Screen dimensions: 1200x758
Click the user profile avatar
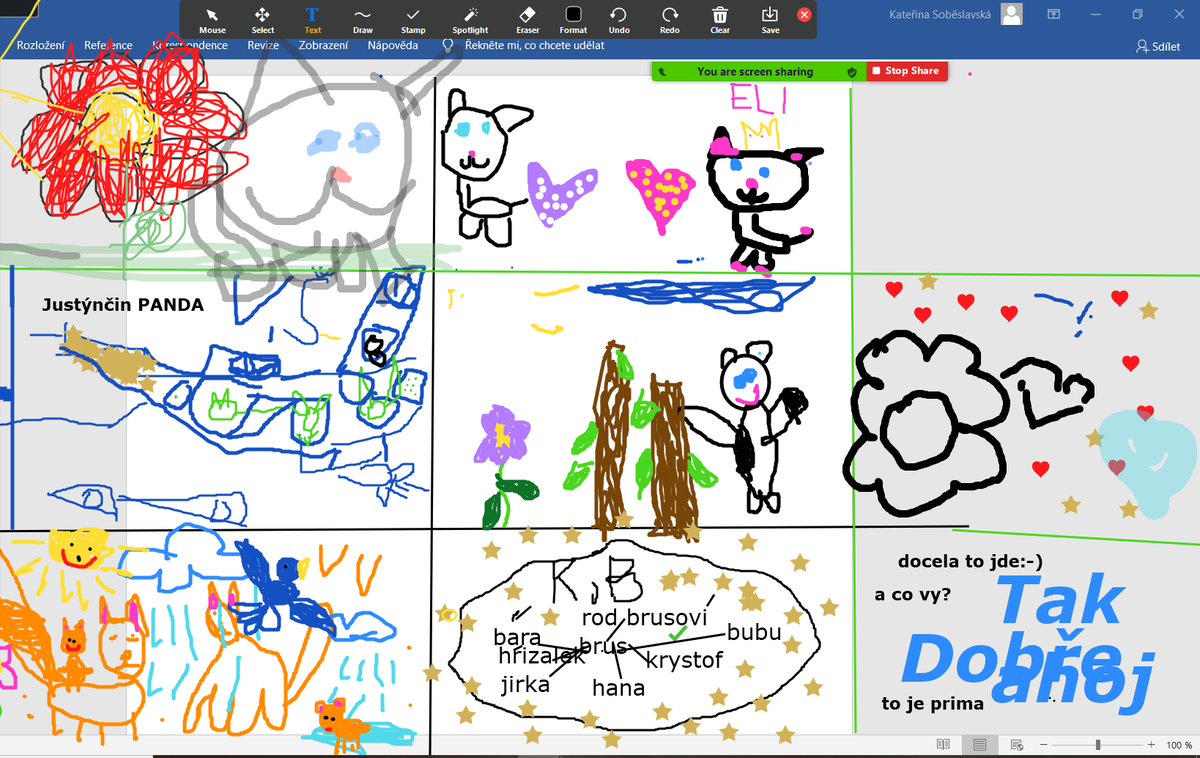1012,14
